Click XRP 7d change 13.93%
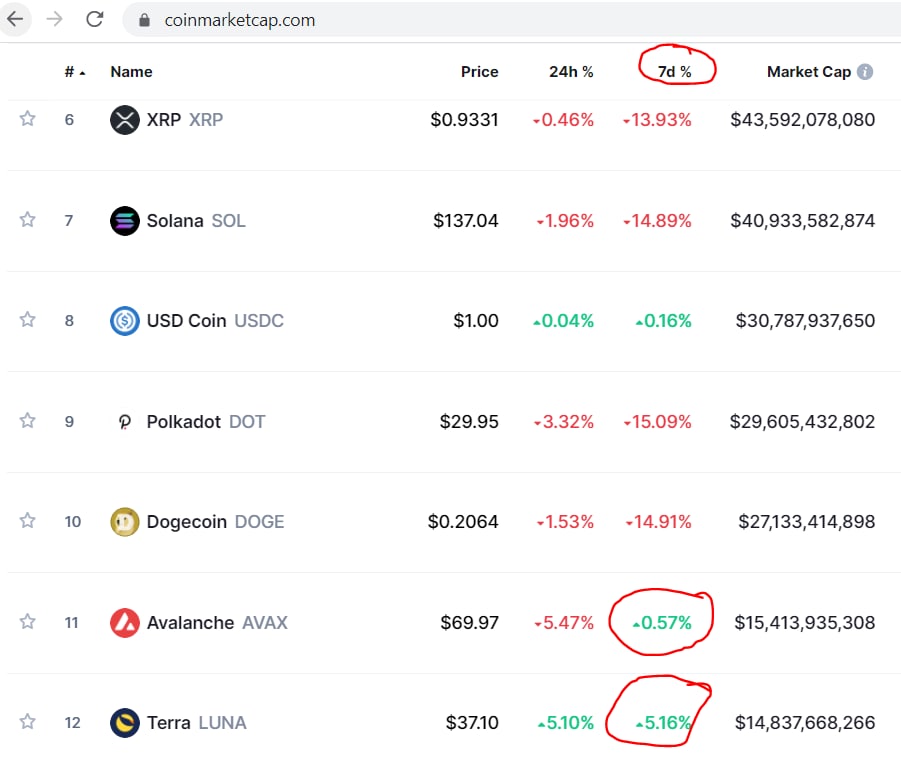 click(657, 120)
